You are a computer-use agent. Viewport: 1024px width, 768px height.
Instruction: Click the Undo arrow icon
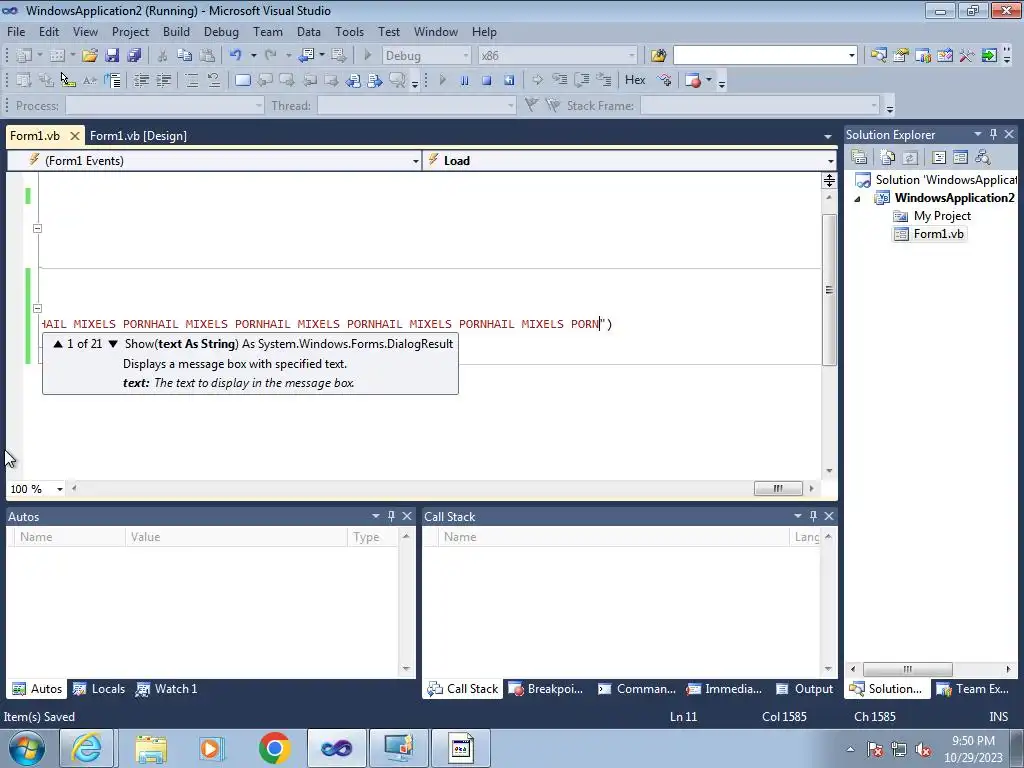(x=236, y=56)
